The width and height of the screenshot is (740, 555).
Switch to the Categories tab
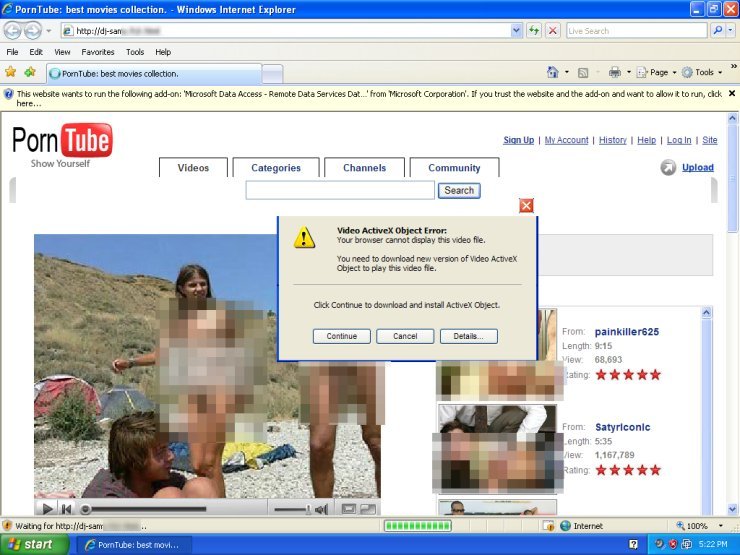pos(276,168)
